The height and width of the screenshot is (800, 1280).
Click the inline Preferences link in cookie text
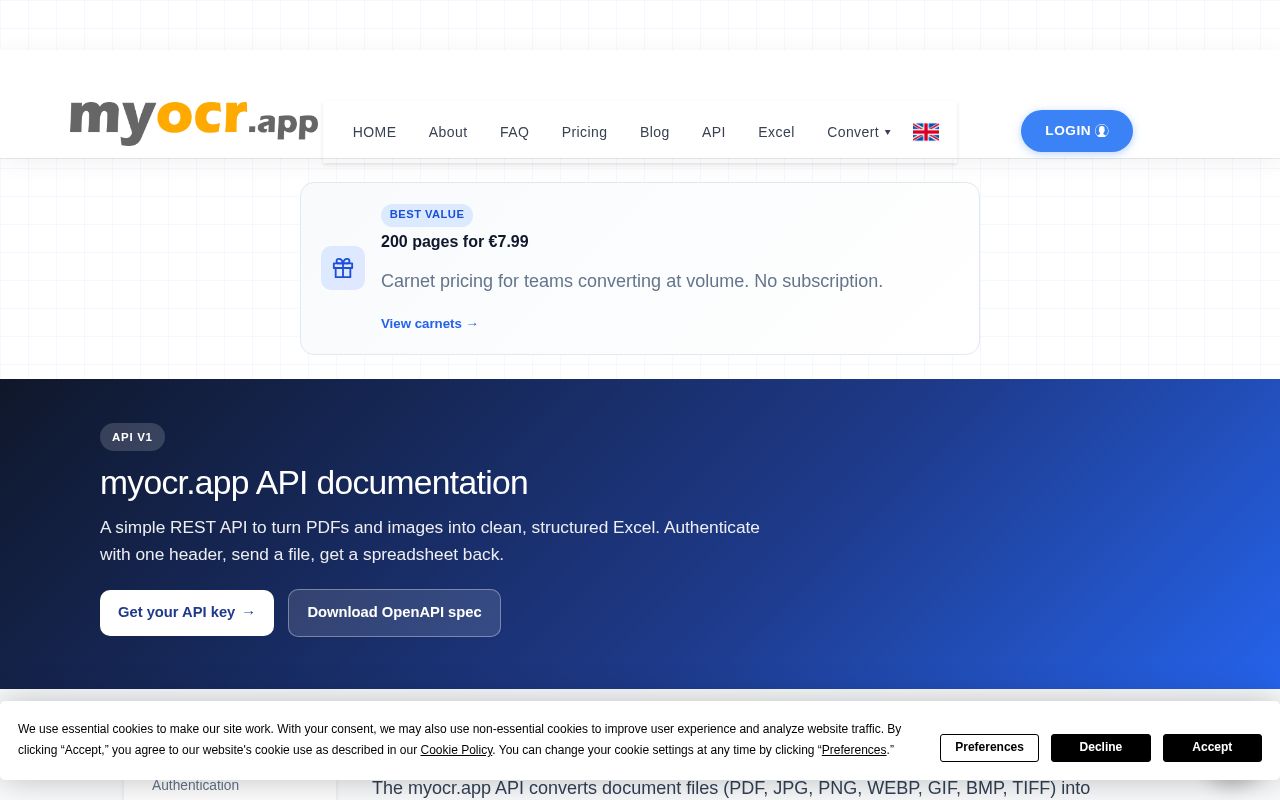(854, 750)
